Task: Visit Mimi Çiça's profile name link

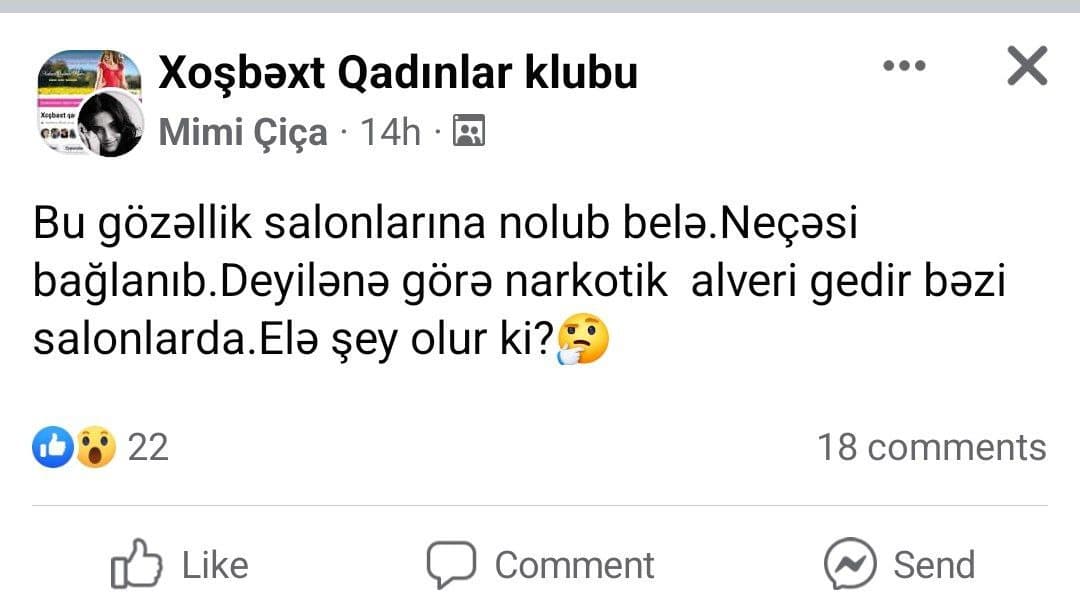Action: (x=242, y=132)
